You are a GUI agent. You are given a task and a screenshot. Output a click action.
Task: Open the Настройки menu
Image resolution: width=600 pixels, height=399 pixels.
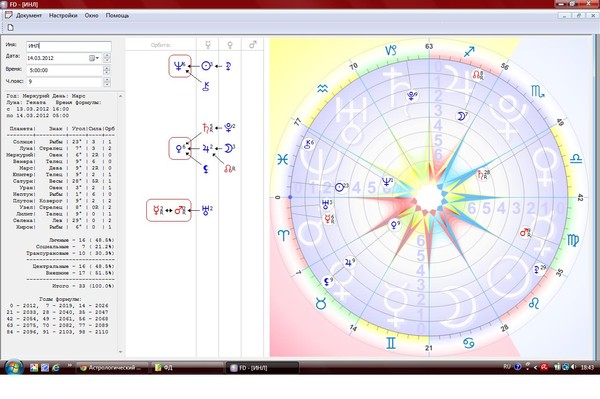(63, 15)
